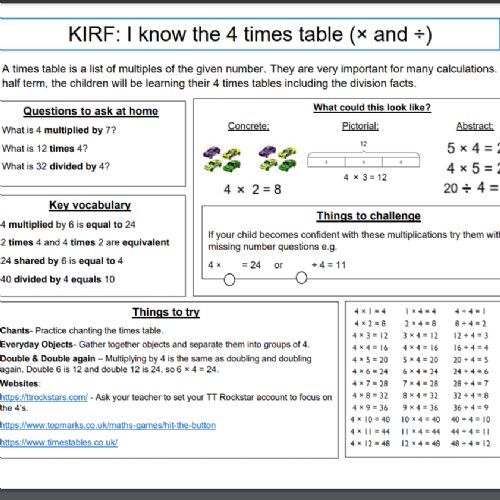The height and width of the screenshot is (500, 500).
Task: Open the topmarks hit-the-button link
Action: tap(108, 425)
